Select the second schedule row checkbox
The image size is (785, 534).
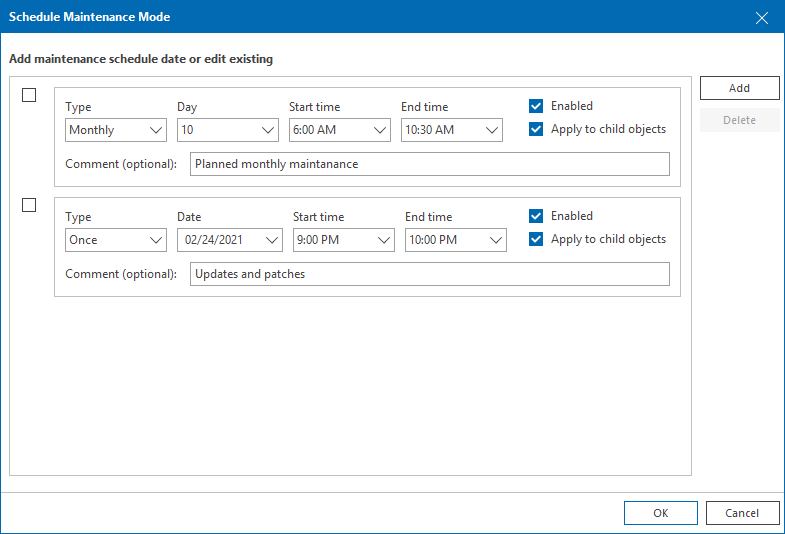pos(29,205)
